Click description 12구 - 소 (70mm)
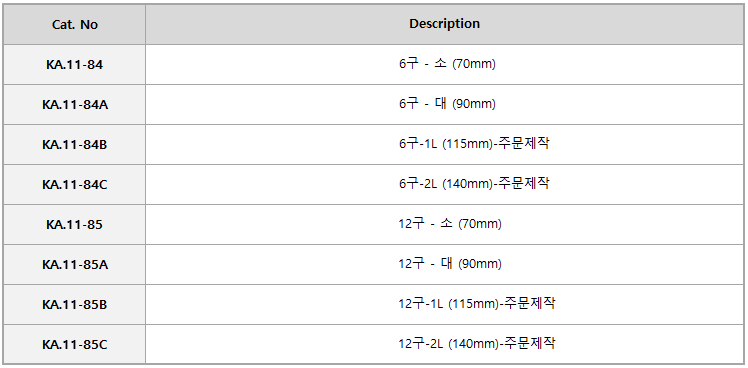This screenshot has width=748, height=368. click(x=450, y=223)
